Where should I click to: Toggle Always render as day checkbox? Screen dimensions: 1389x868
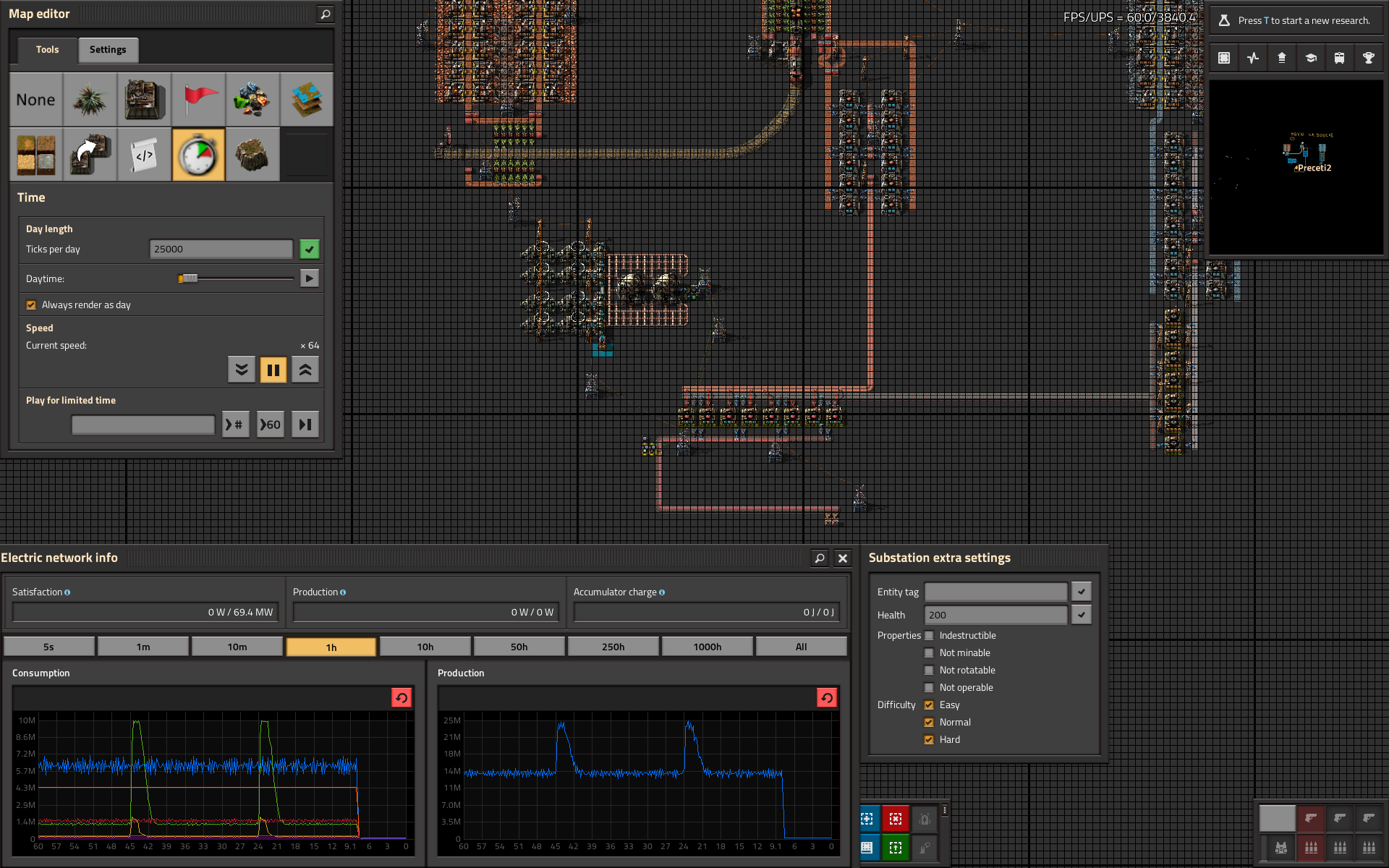(x=31, y=305)
